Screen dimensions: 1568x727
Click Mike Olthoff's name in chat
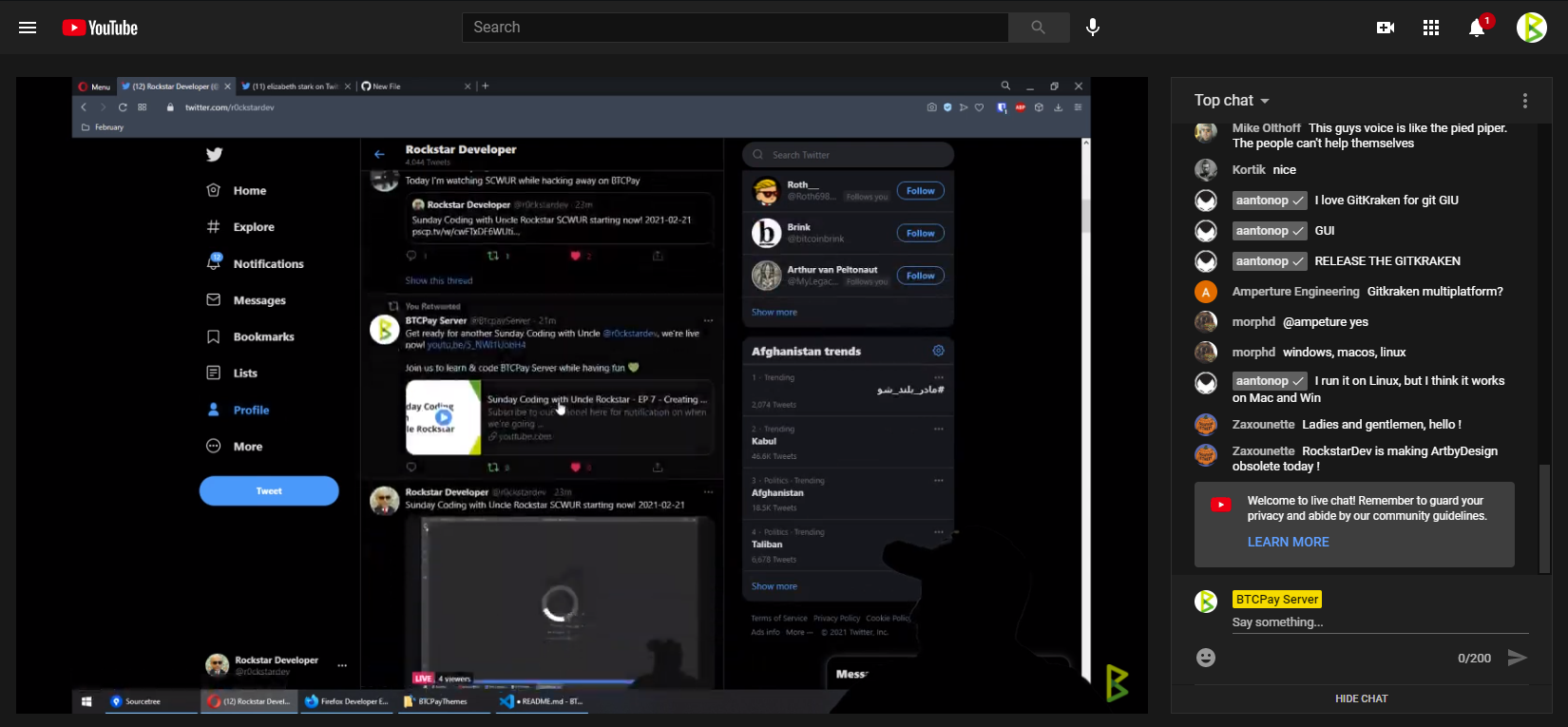[x=1266, y=127]
